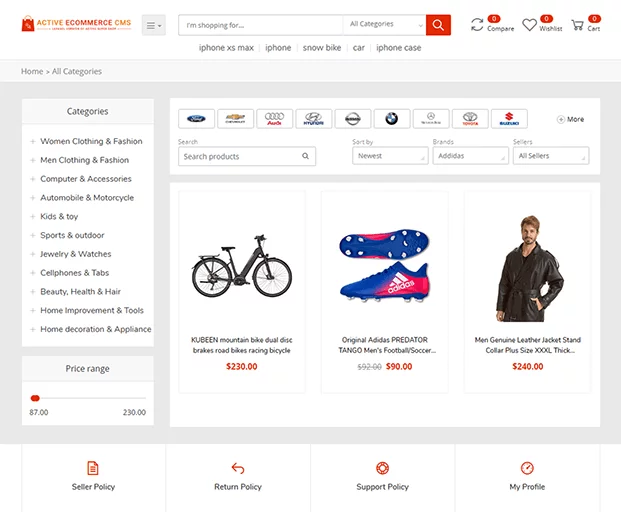Click the price range slider handle

click(35, 398)
